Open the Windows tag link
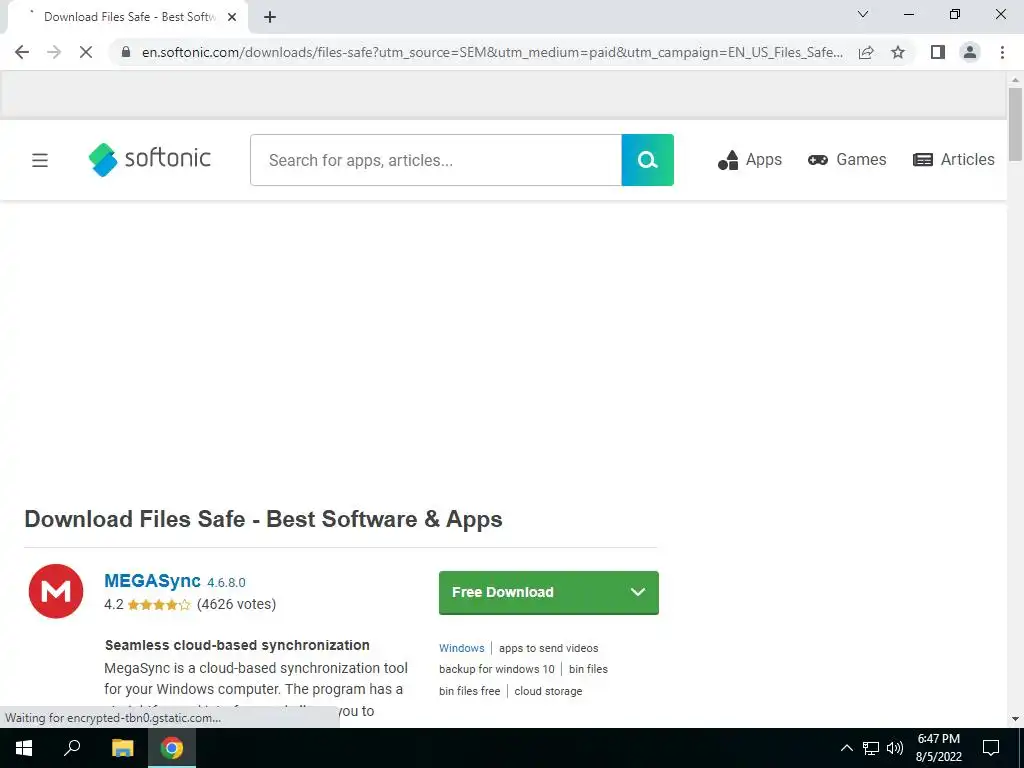The height and width of the screenshot is (768, 1024). point(462,648)
